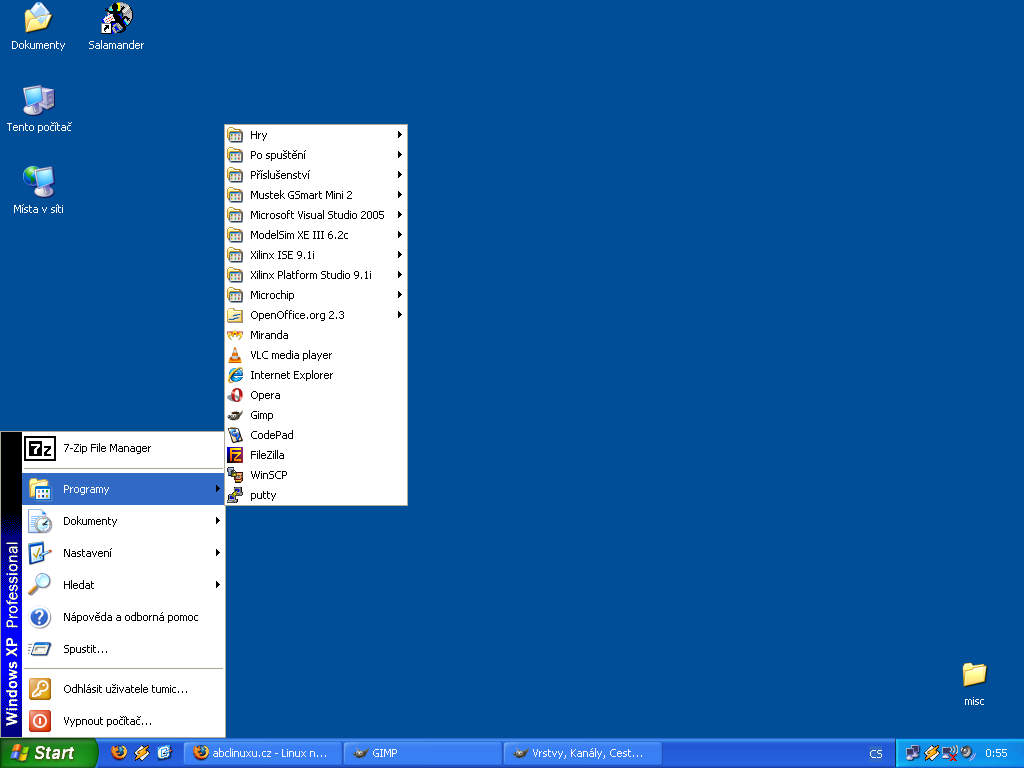This screenshot has width=1024, height=768.
Task: Switch to the GIMP taskbar button
Action: (x=423, y=753)
